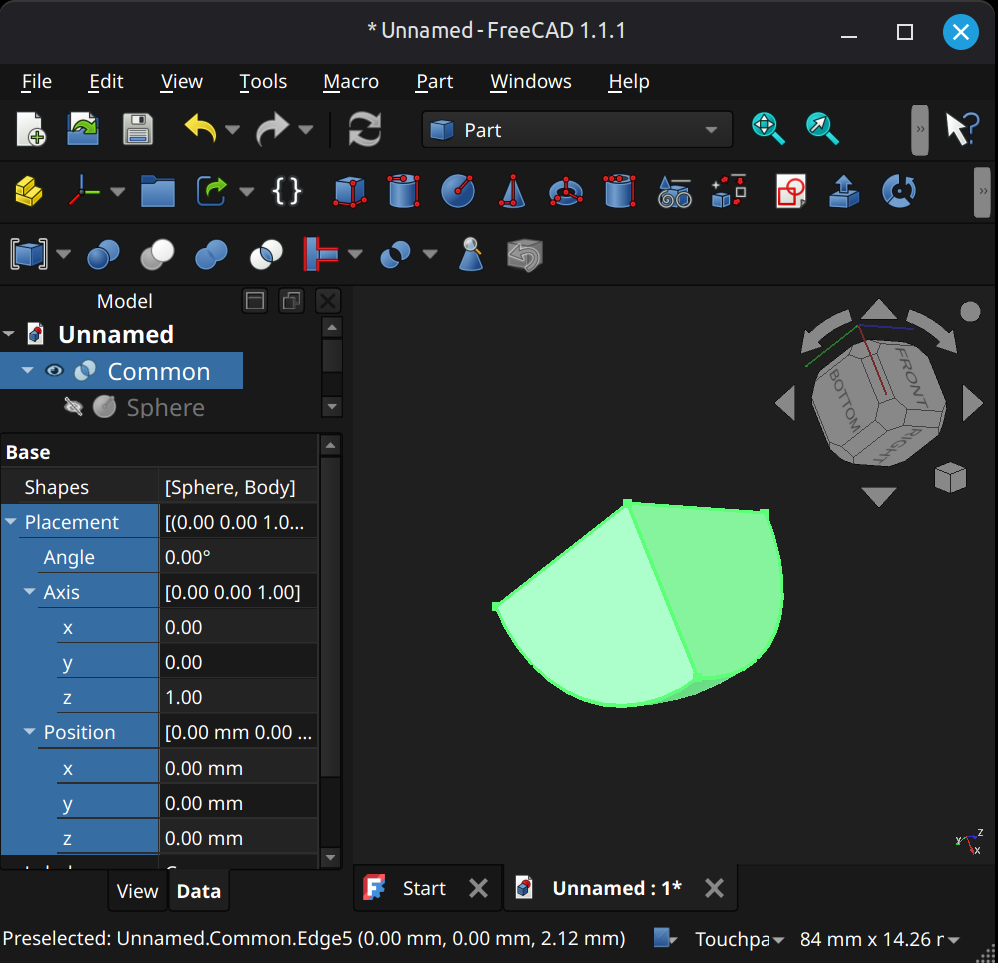Click the Shapes value [Sphere, Body]
The image size is (998, 963).
coord(238,487)
